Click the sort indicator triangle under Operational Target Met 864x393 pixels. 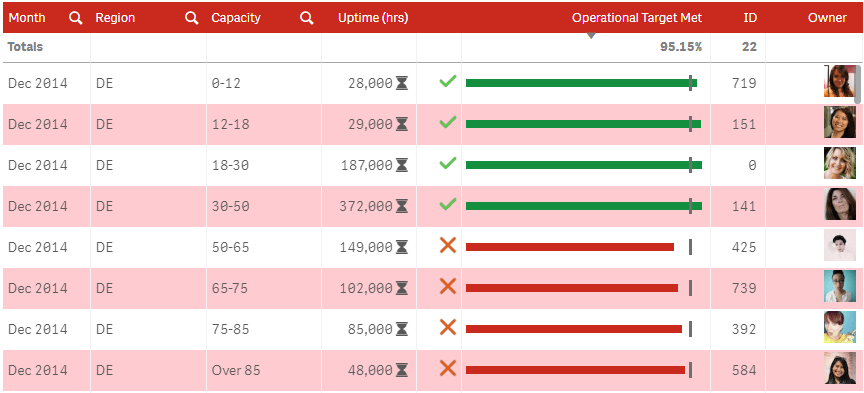tap(591, 36)
